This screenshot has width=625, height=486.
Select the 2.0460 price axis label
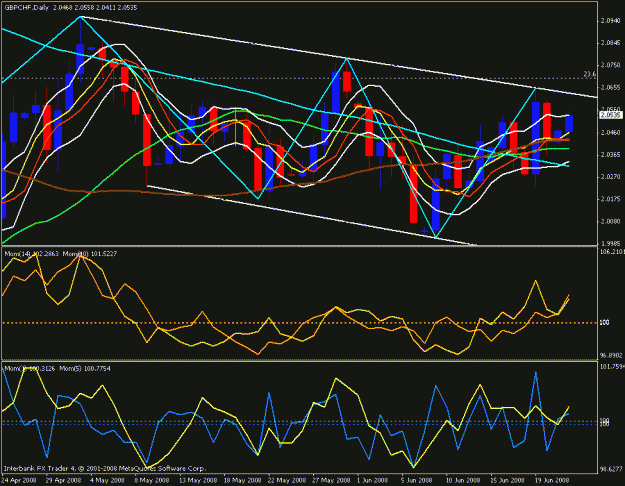click(610, 132)
